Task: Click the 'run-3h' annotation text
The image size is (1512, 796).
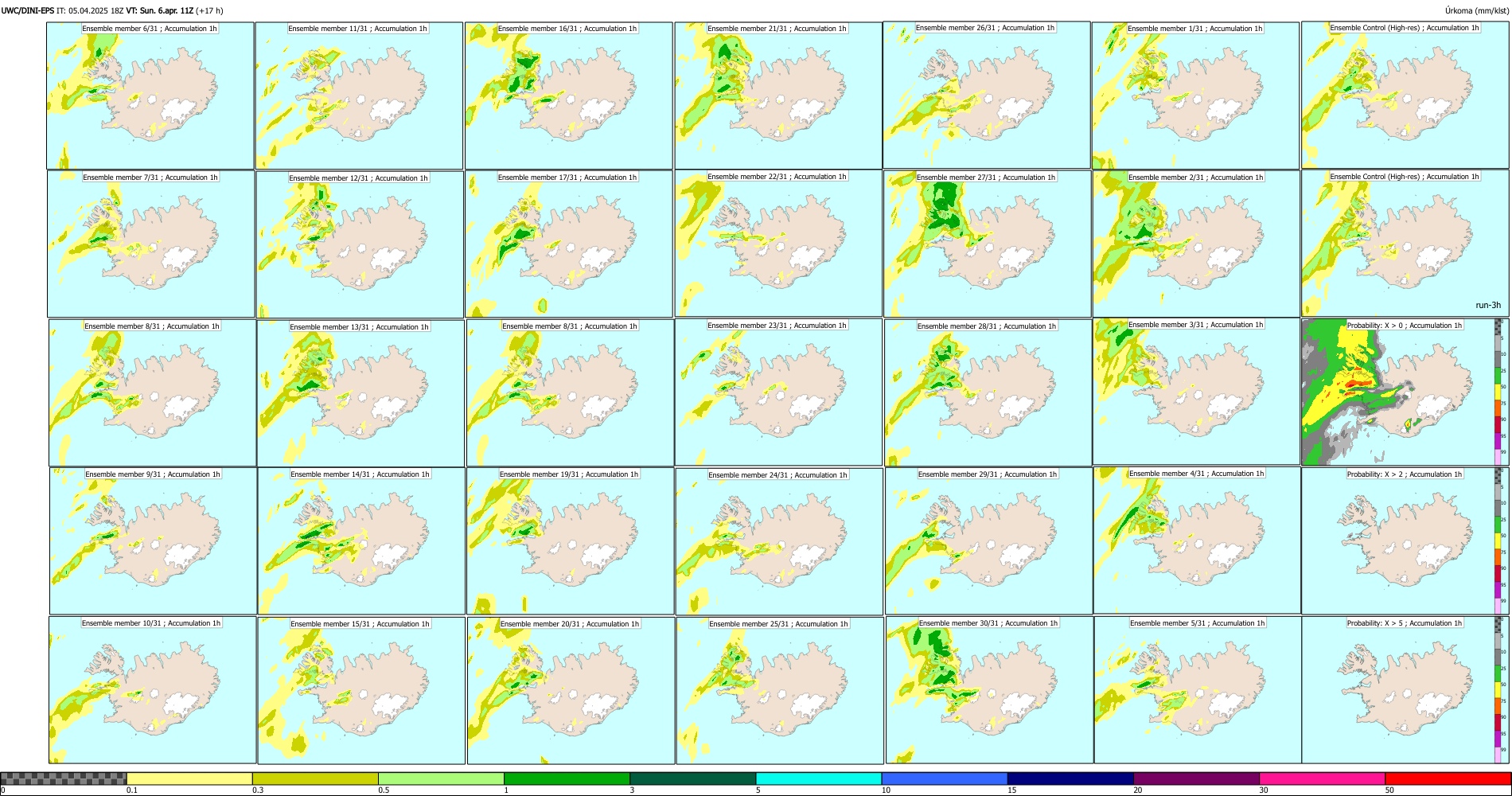Action: pos(1488,306)
